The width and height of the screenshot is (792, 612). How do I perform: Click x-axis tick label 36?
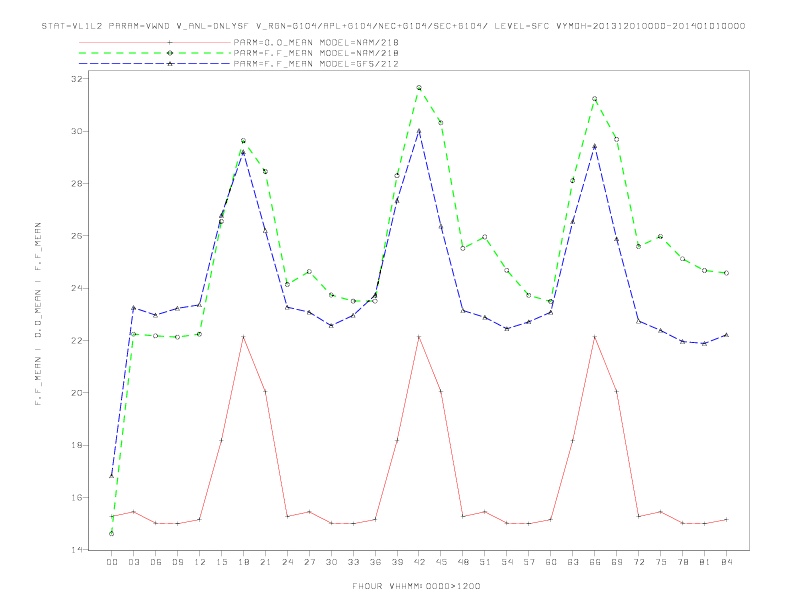pyautogui.click(x=375, y=562)
